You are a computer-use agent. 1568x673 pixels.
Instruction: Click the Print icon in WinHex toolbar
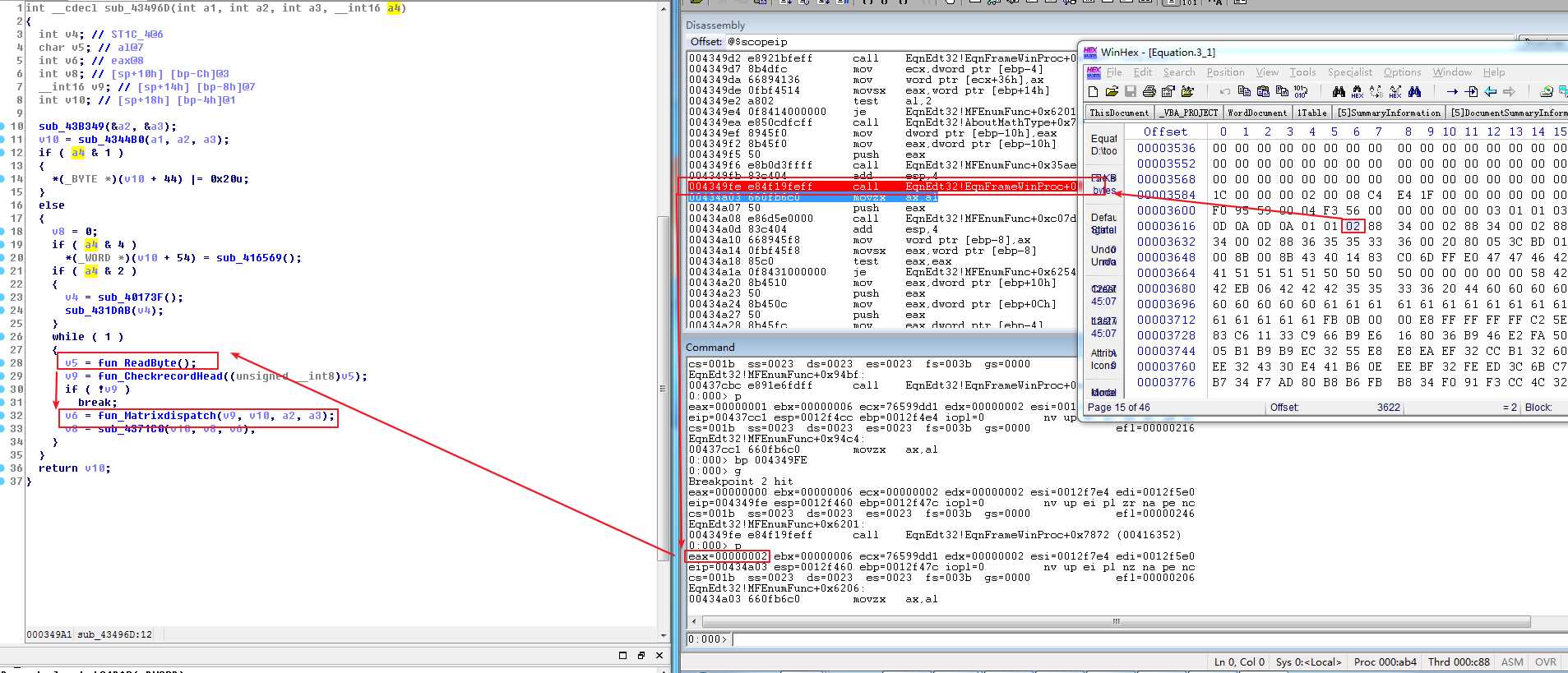click(x=1149, y=91)
